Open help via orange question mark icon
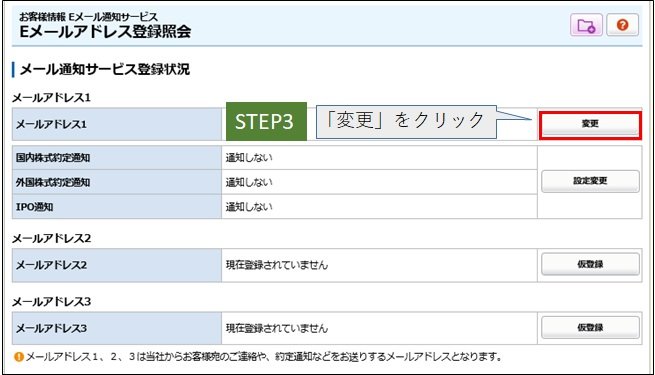 (x=622, y=25)
